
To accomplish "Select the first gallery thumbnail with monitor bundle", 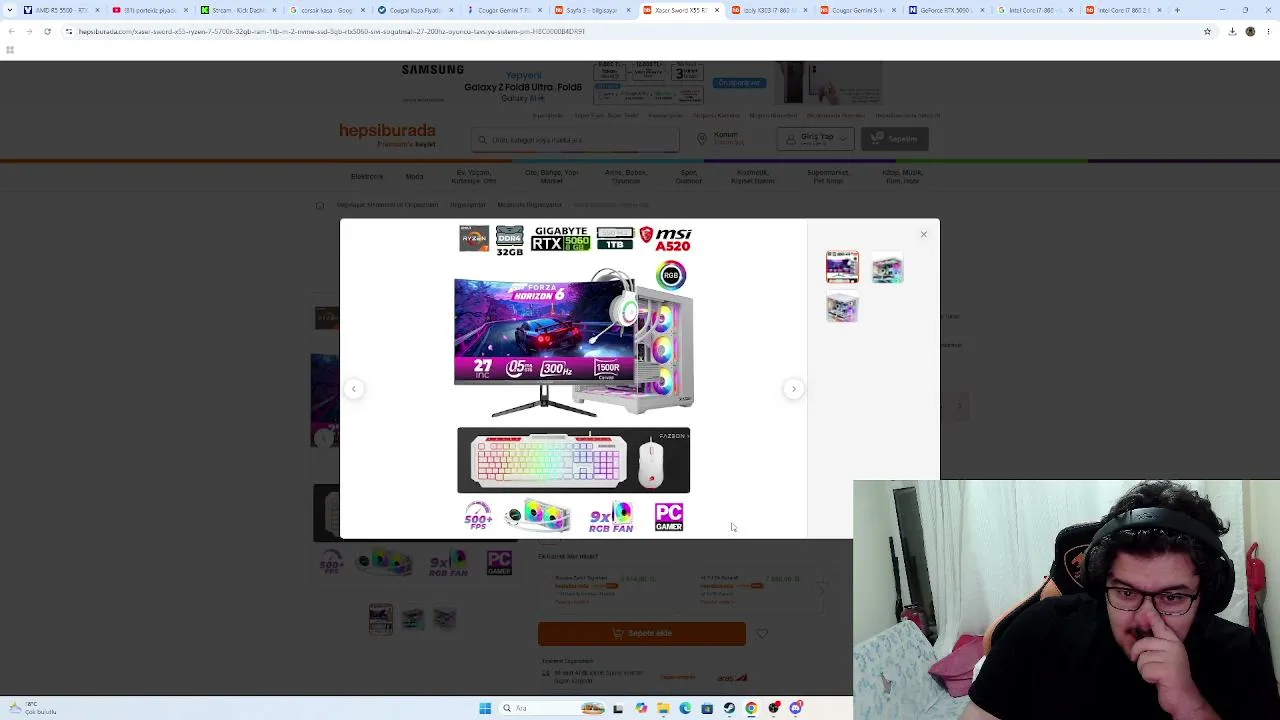I will point(842,268).
